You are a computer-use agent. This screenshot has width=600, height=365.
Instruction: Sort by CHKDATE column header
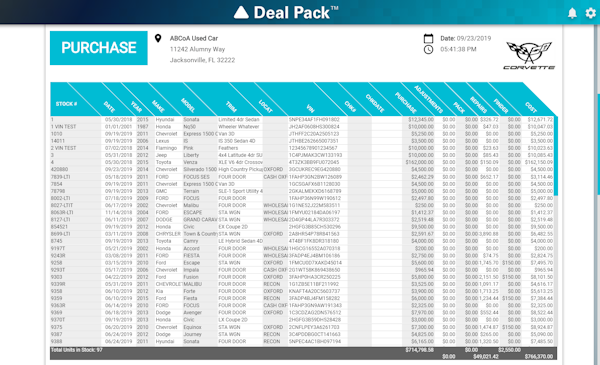click(375, 103)
